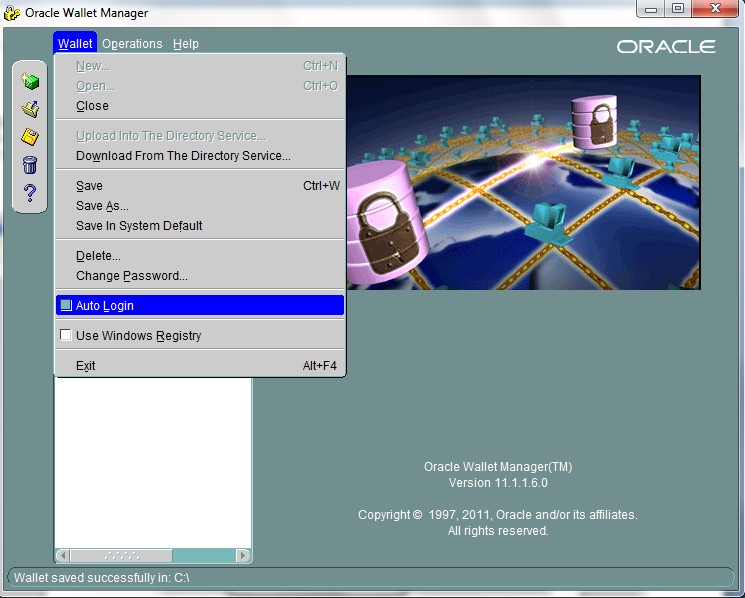Viewport: 745px width, 598px height.
Task: Open the Wallet menu
Action: point(75,44)
